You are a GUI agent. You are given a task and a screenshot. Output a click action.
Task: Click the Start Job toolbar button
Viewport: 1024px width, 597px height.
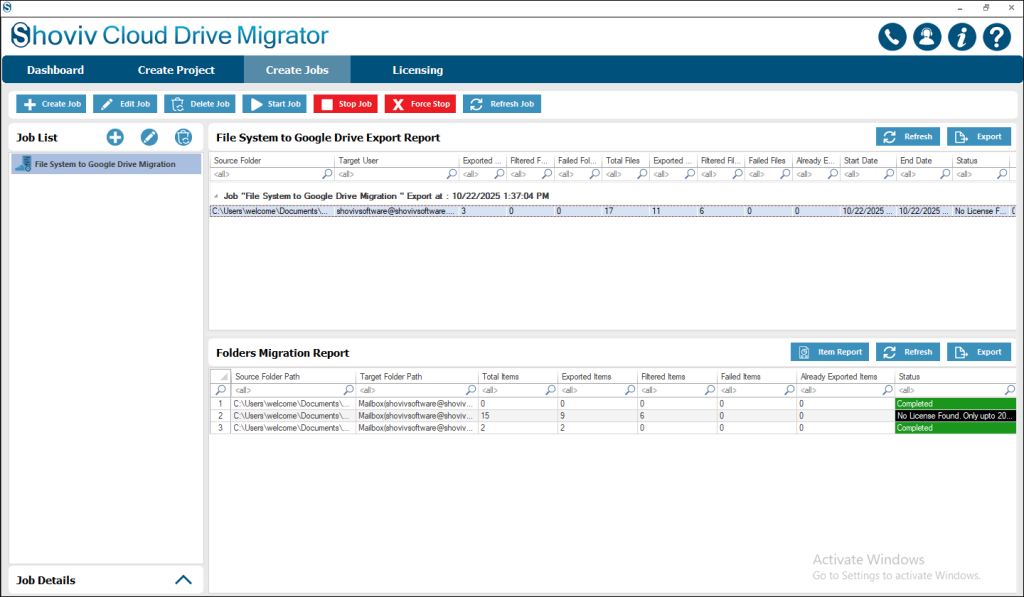275,104
